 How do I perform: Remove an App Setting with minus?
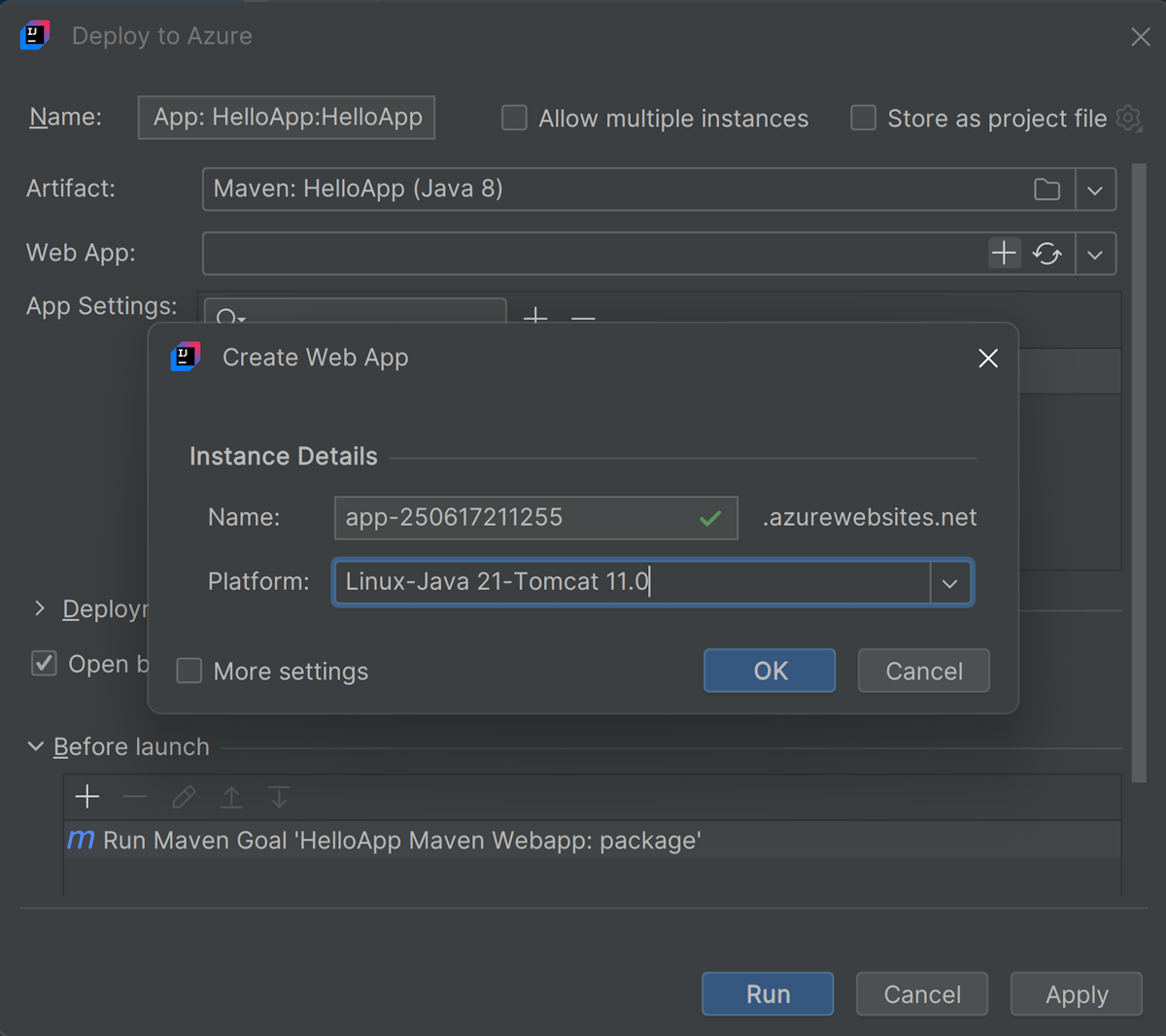click(x=582, y=319)
